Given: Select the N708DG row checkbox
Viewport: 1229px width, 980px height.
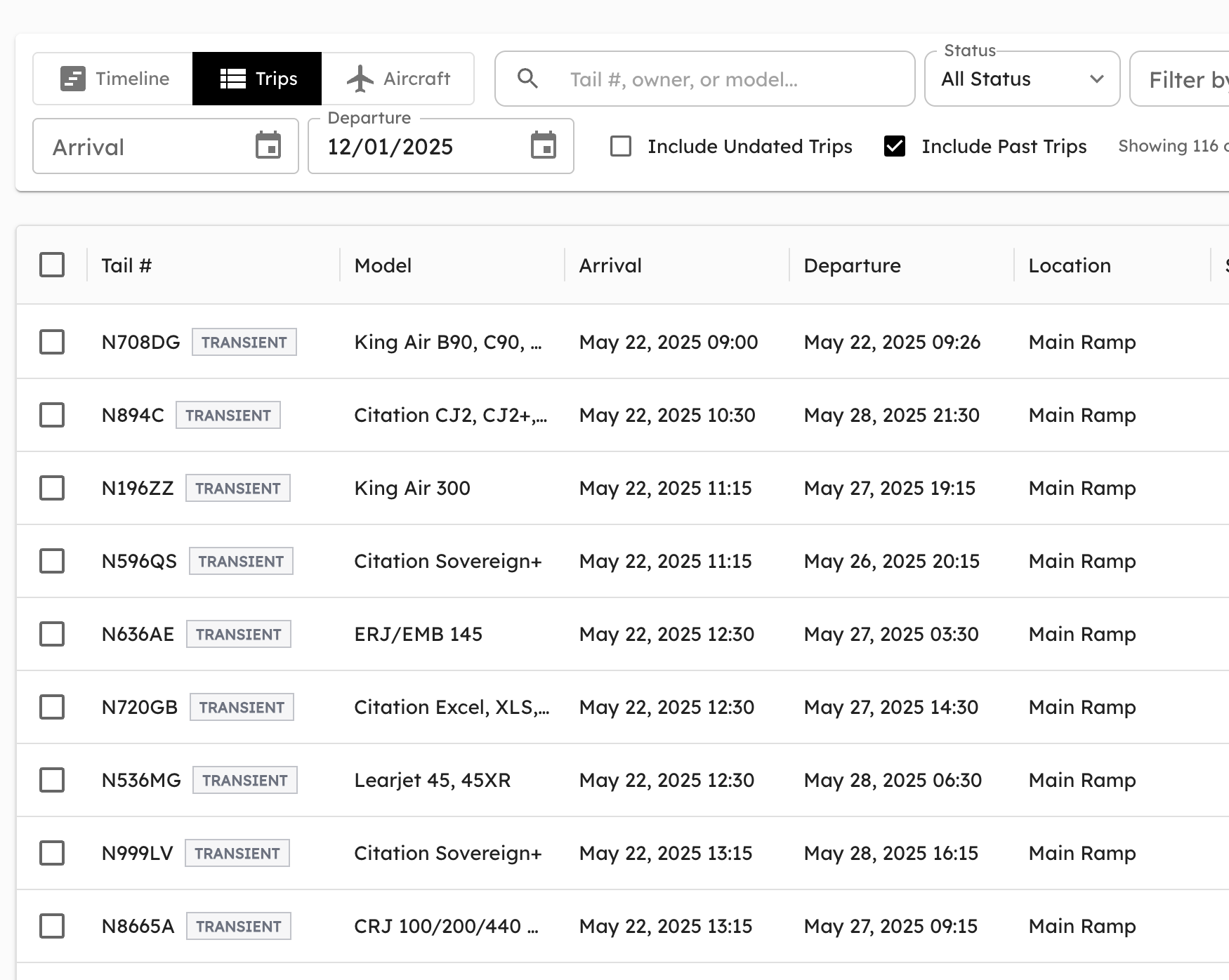Looking at the screenshot, I should (x=52, y=342).
